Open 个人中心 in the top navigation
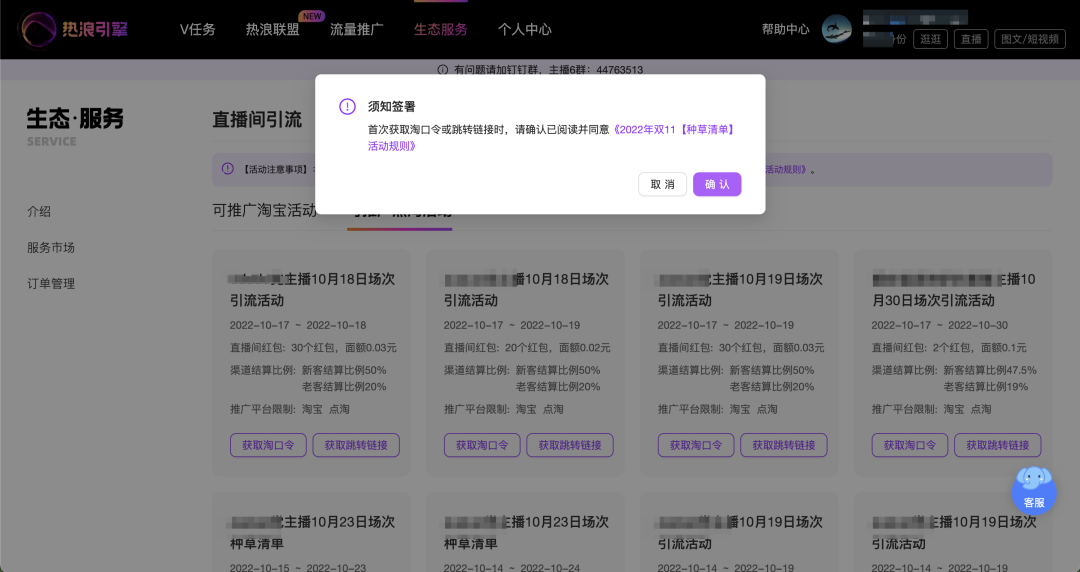This screenshot has width=1080, height=572. [525, 30]
